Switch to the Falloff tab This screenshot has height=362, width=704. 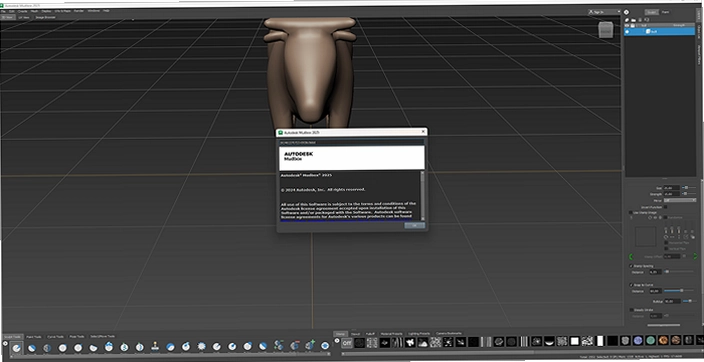[370, 334]
